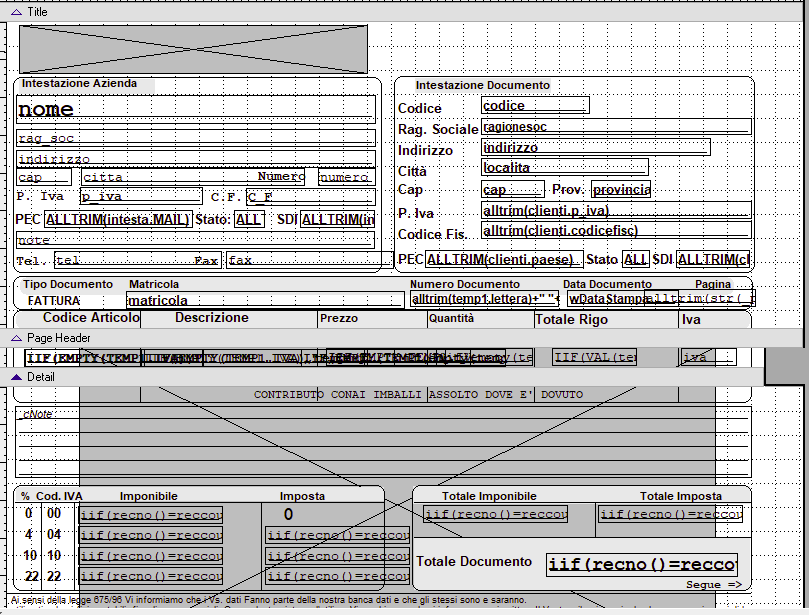Click the 'Intestazione Azienda' label
The image size is (809, 615).
(79, 83)
